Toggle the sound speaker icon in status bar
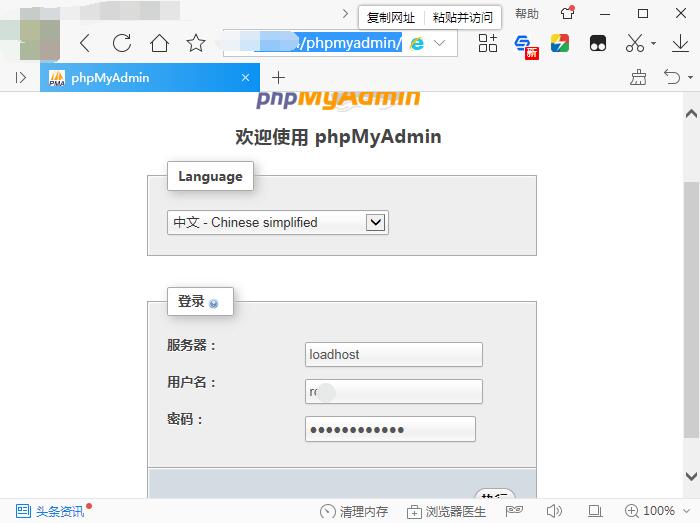Image resolution: width=700 pixels, height=523 pixels. pyautogui.click(x=554, y=511)
